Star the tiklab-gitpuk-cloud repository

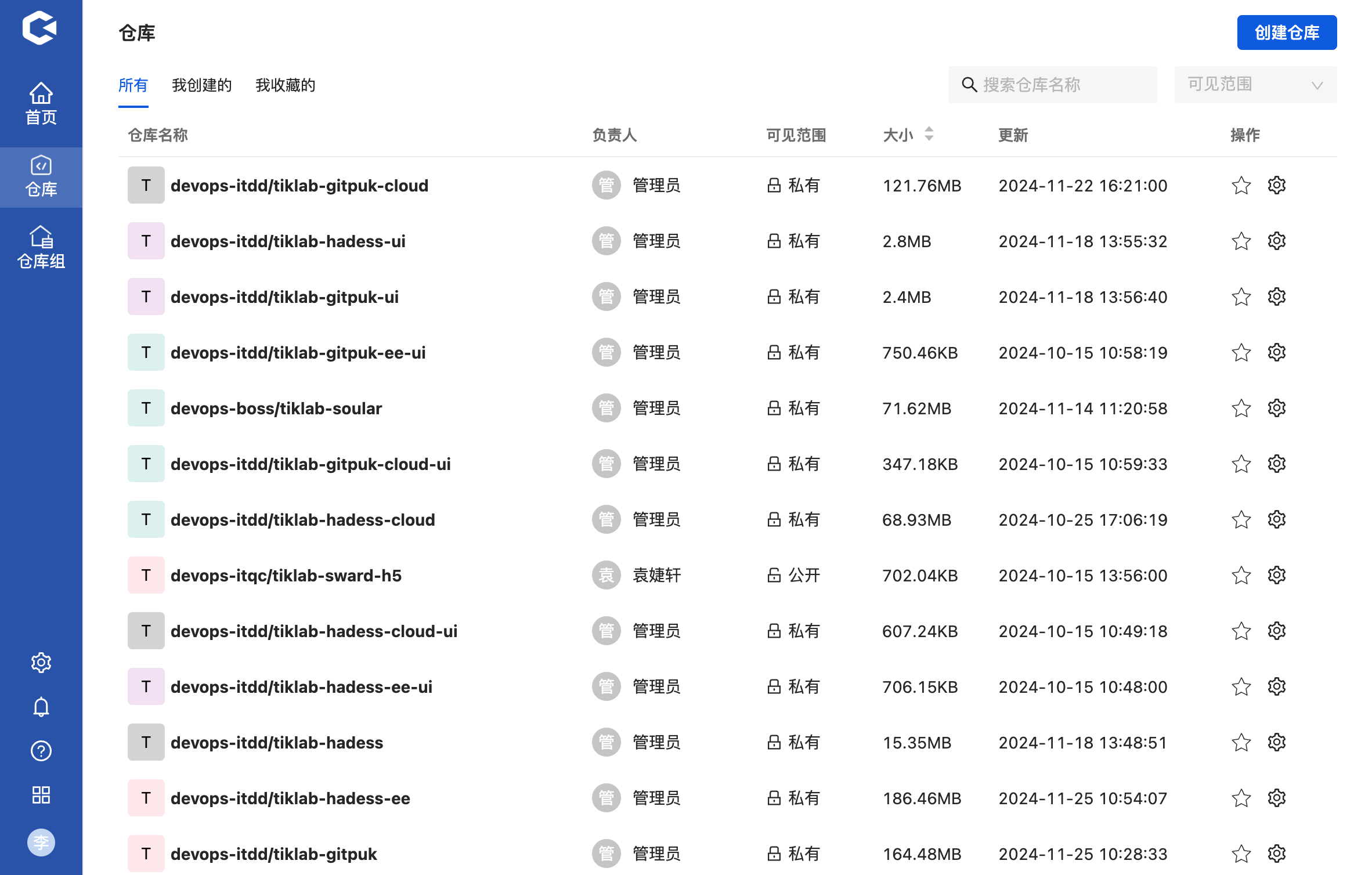click(1241, 186)
